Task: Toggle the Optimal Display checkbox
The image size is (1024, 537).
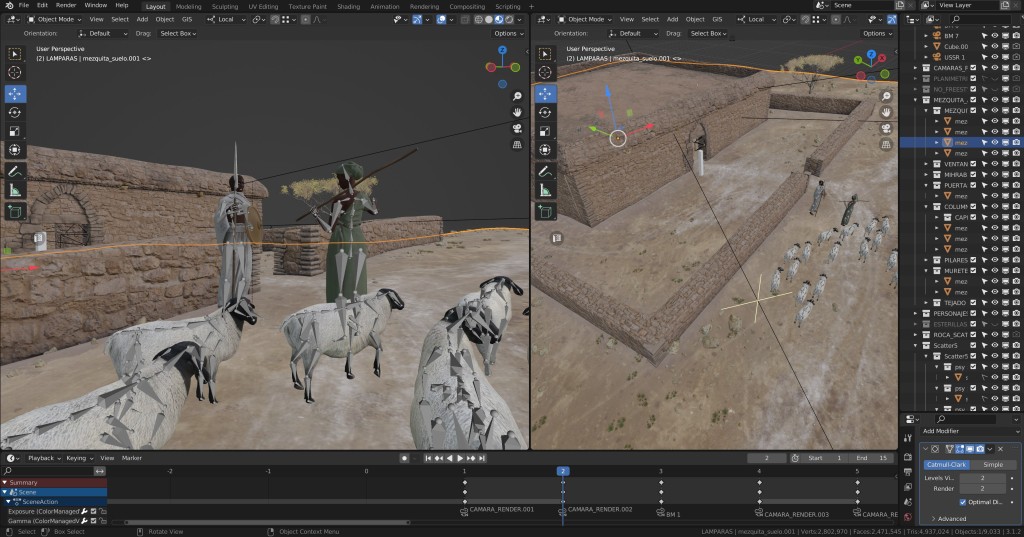Action: (x=963, y=502)
